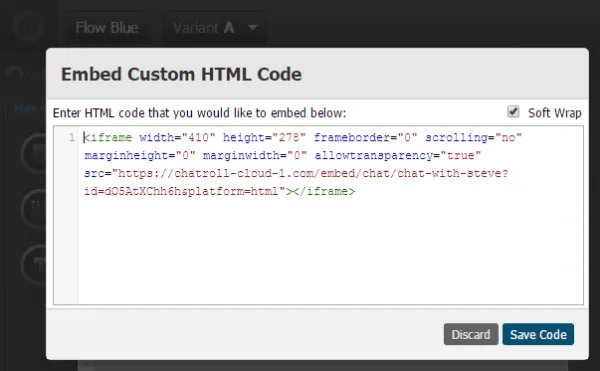Click the Embed Custom HTML Code heading
This screenshot has width=600, height=371.
click(181, 74)
